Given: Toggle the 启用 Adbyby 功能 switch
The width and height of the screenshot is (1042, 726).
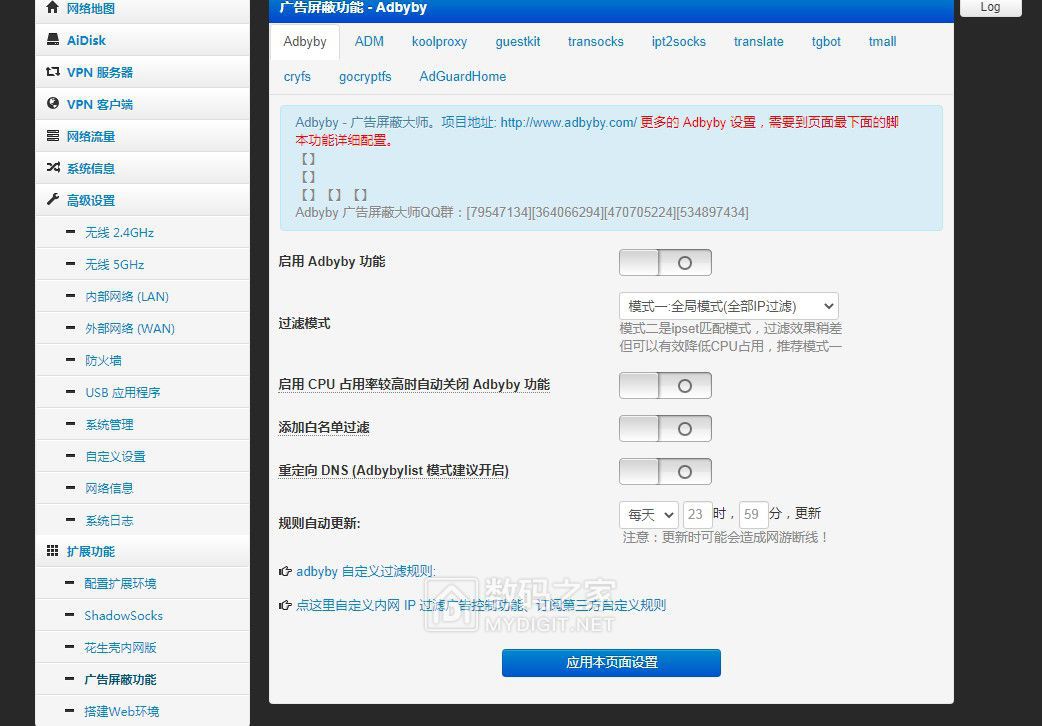Looking at the screenshot, I should [665, 263].
